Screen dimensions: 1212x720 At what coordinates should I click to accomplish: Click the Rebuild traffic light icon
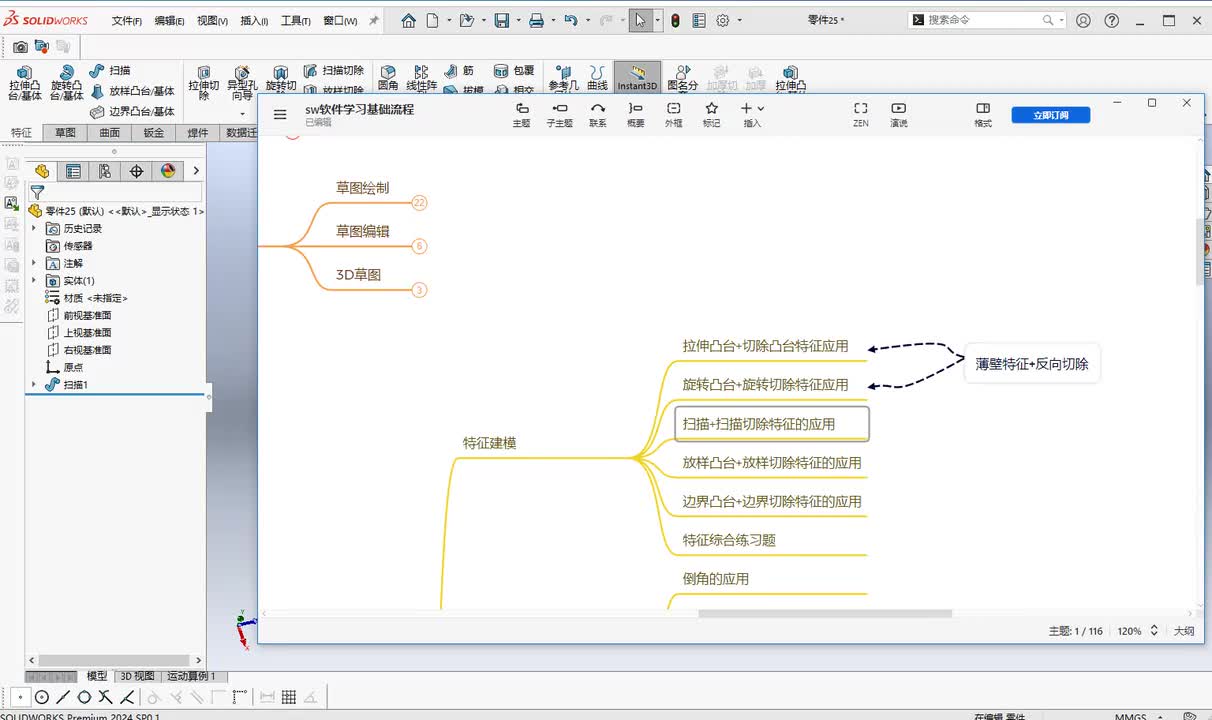click(x=675, y=20)
